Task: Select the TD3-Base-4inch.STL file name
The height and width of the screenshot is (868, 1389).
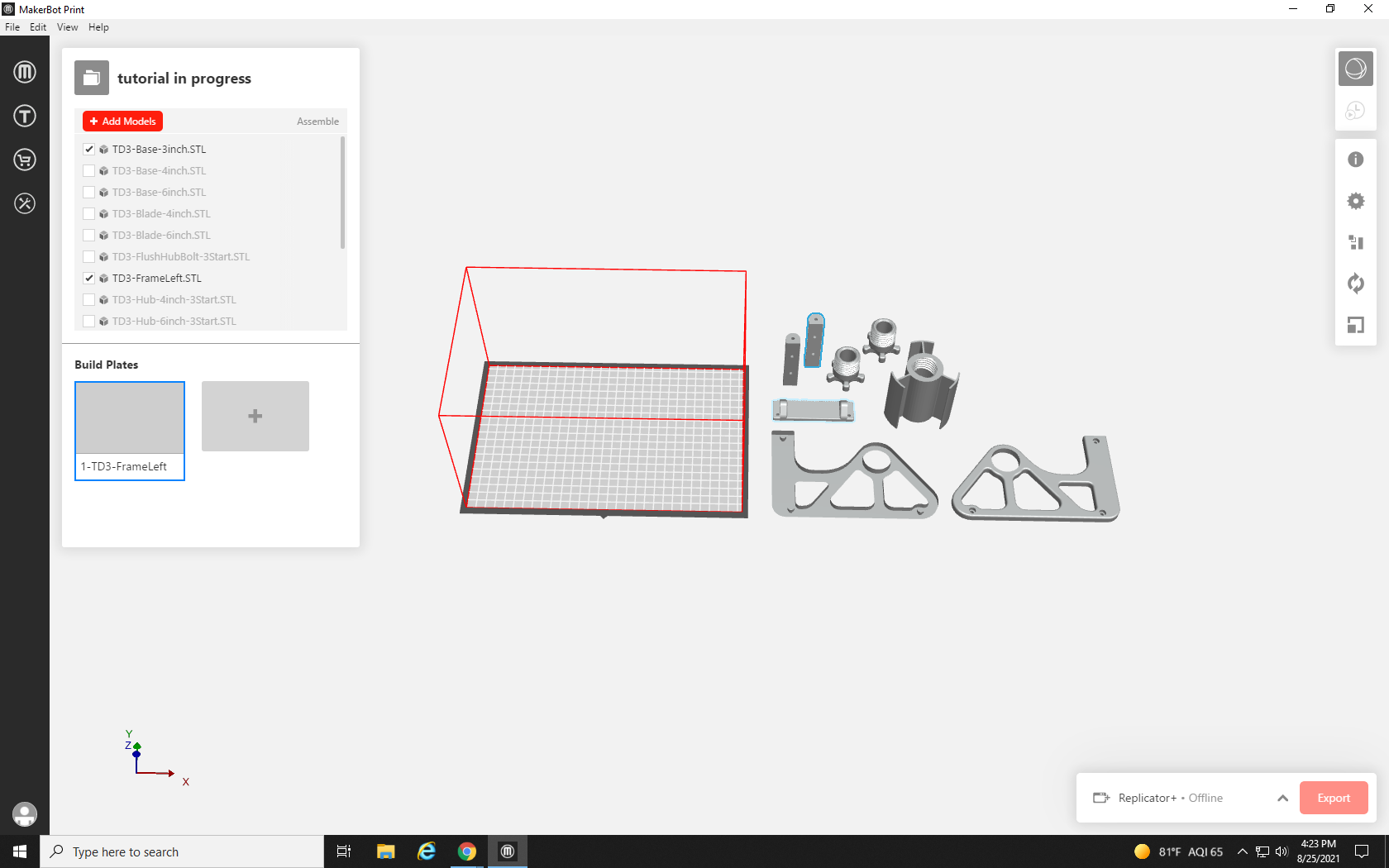Action: coord(159,171)
